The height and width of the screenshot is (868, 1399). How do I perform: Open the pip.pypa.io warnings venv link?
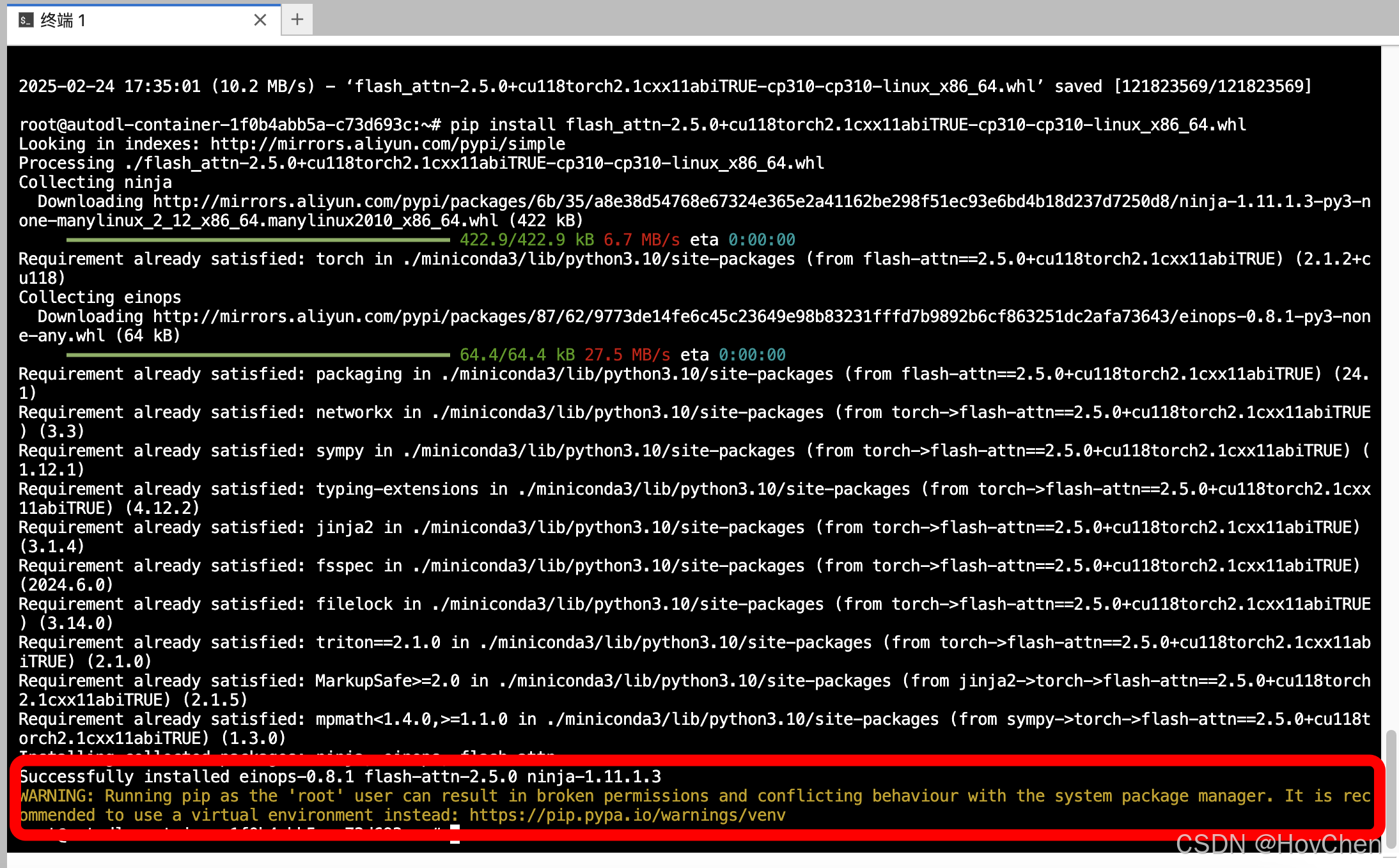tap(627, 816)
